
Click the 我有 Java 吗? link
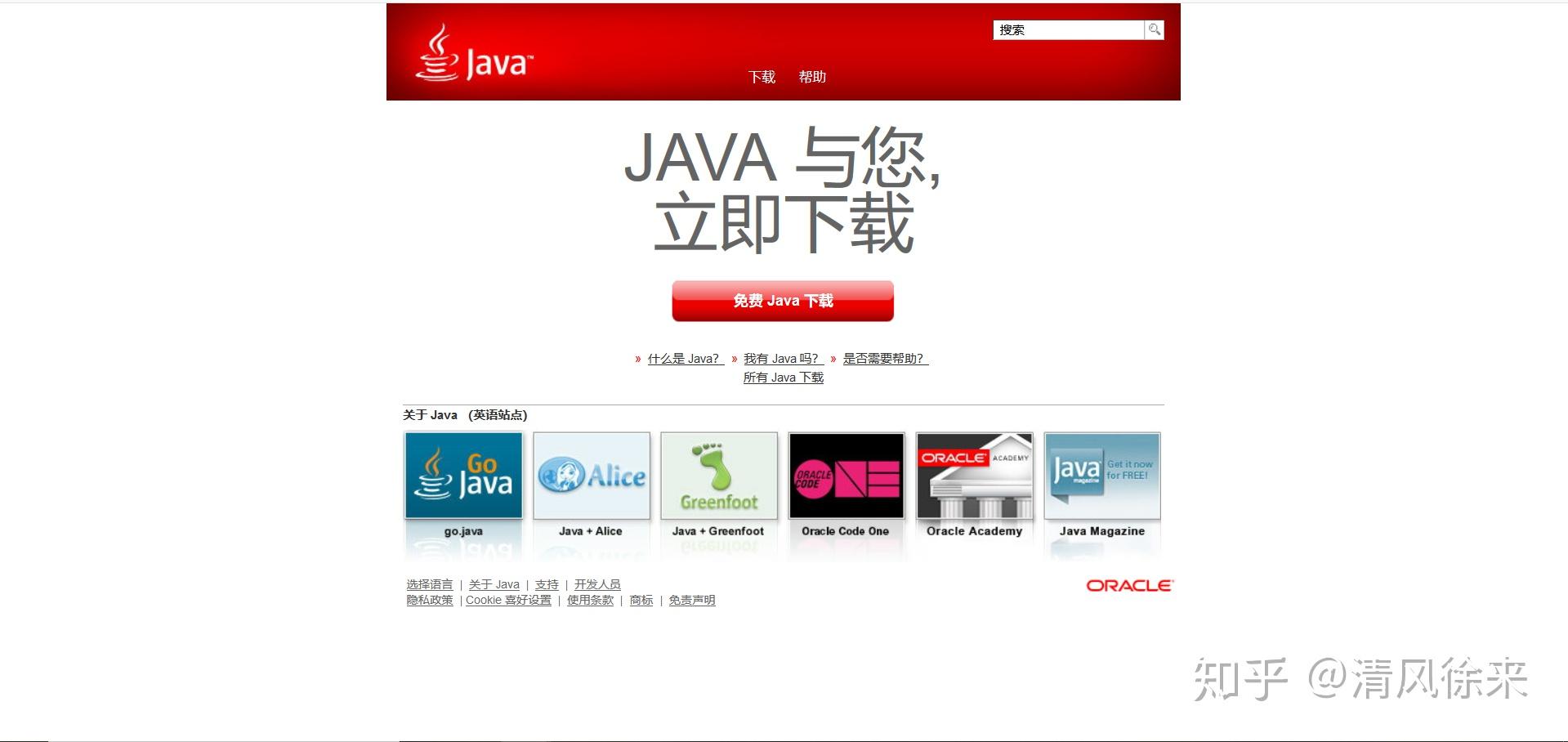tap(780, 358)
